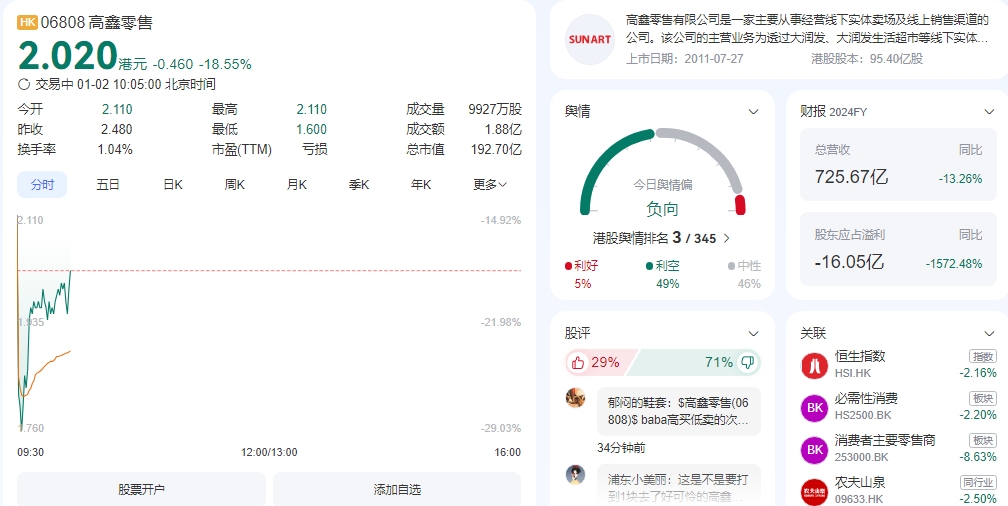Click the thumbs-down icon in 股评

[747, 363]
